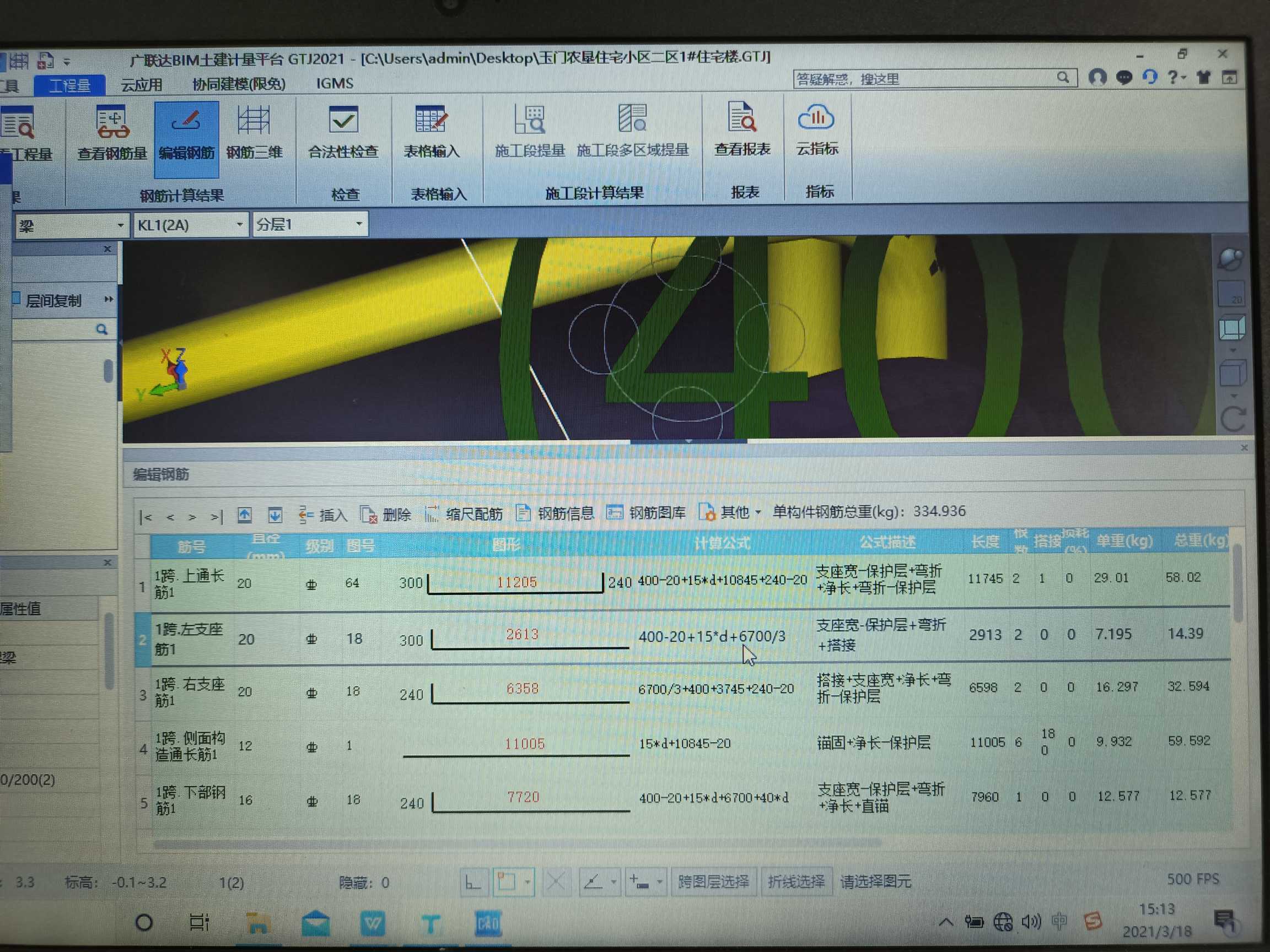This screenshot has width=1270, height=952.
Task: Open help question mark menu
Action: tap(1176, 77)
